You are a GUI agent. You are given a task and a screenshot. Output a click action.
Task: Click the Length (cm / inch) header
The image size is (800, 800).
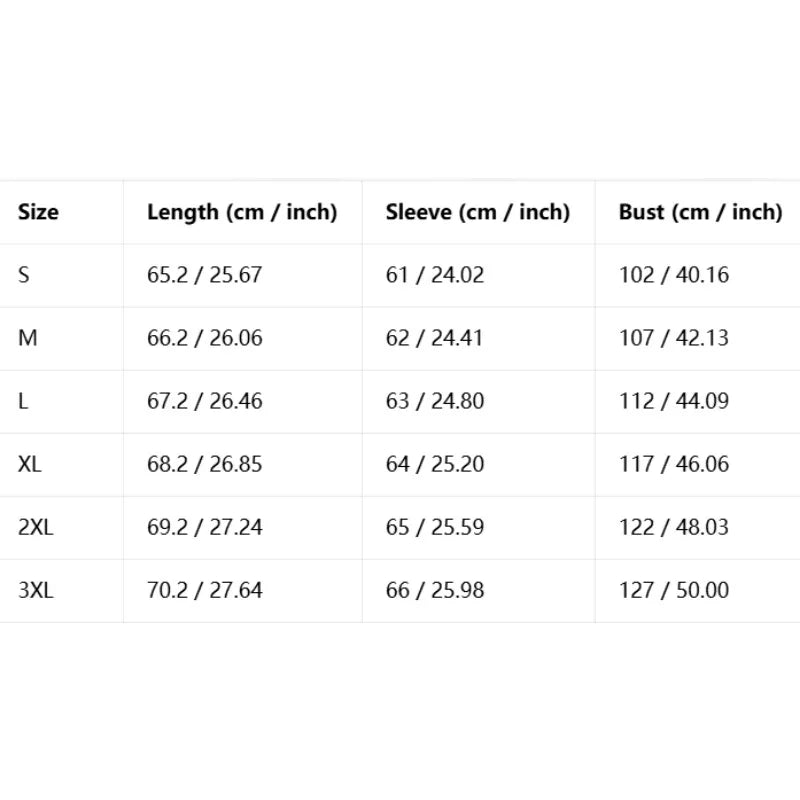242,212
